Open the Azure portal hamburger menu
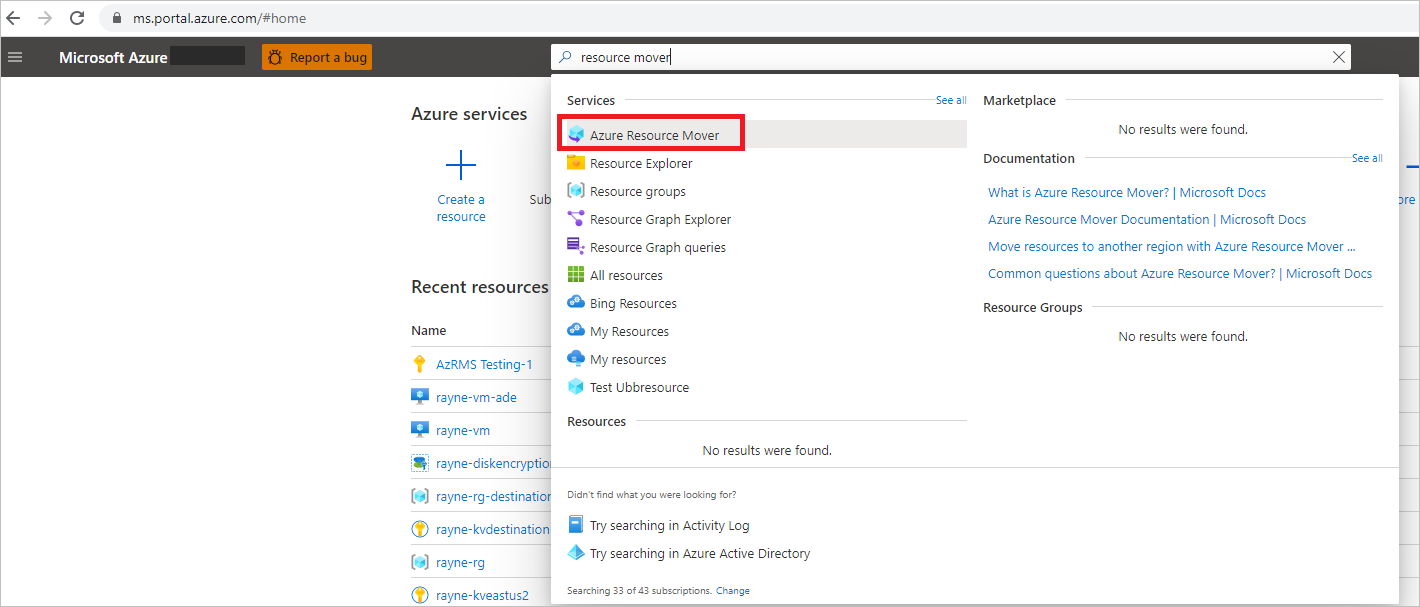The image size is (1420, 607). click(15, 56)
